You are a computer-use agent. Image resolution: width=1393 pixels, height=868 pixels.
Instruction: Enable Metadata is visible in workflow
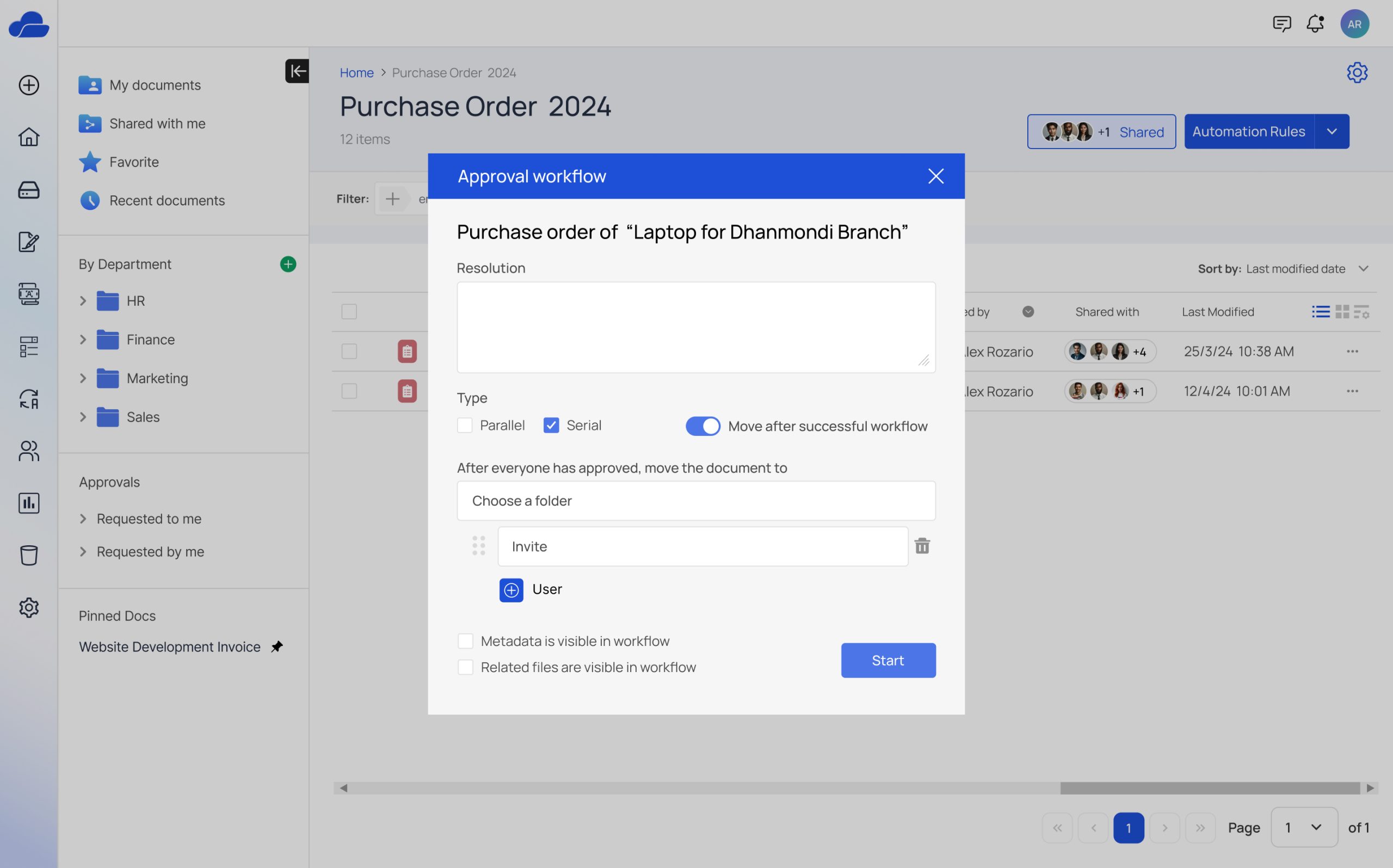pos(465,641)
